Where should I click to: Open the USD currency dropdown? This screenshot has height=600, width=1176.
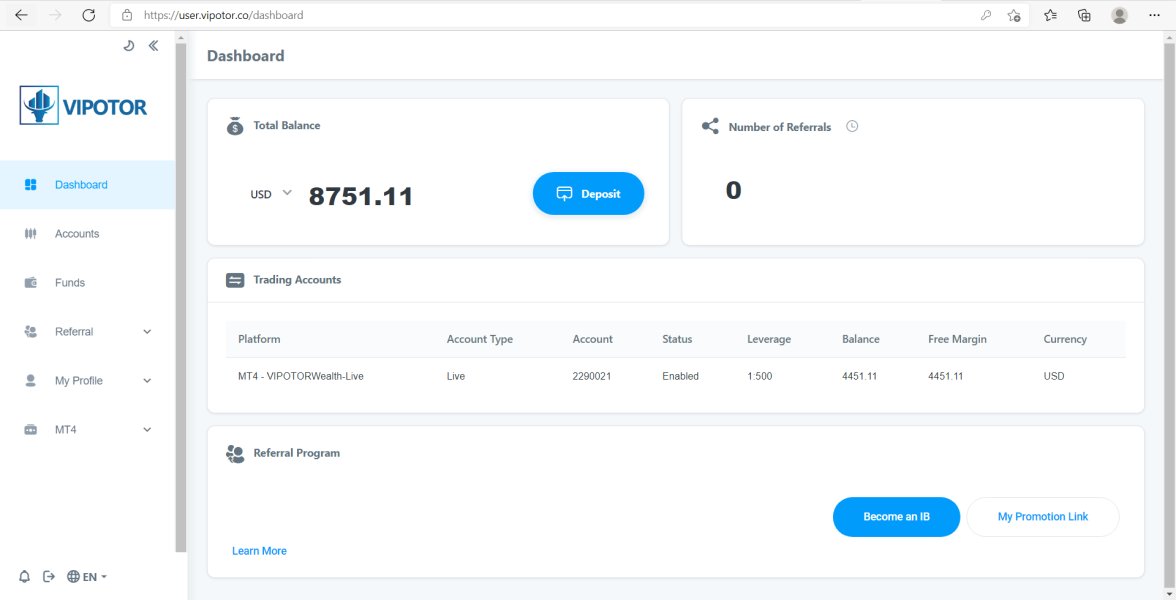click(x=271, y=194)
